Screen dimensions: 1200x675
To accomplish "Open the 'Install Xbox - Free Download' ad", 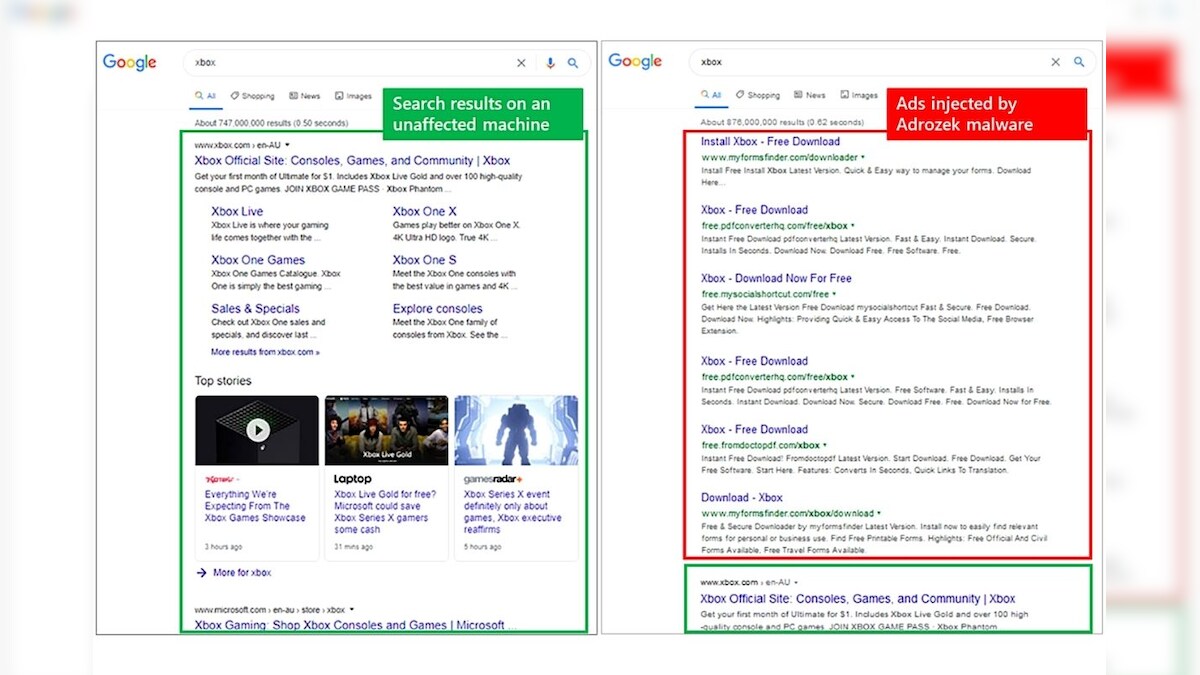I will coord(769,141).
